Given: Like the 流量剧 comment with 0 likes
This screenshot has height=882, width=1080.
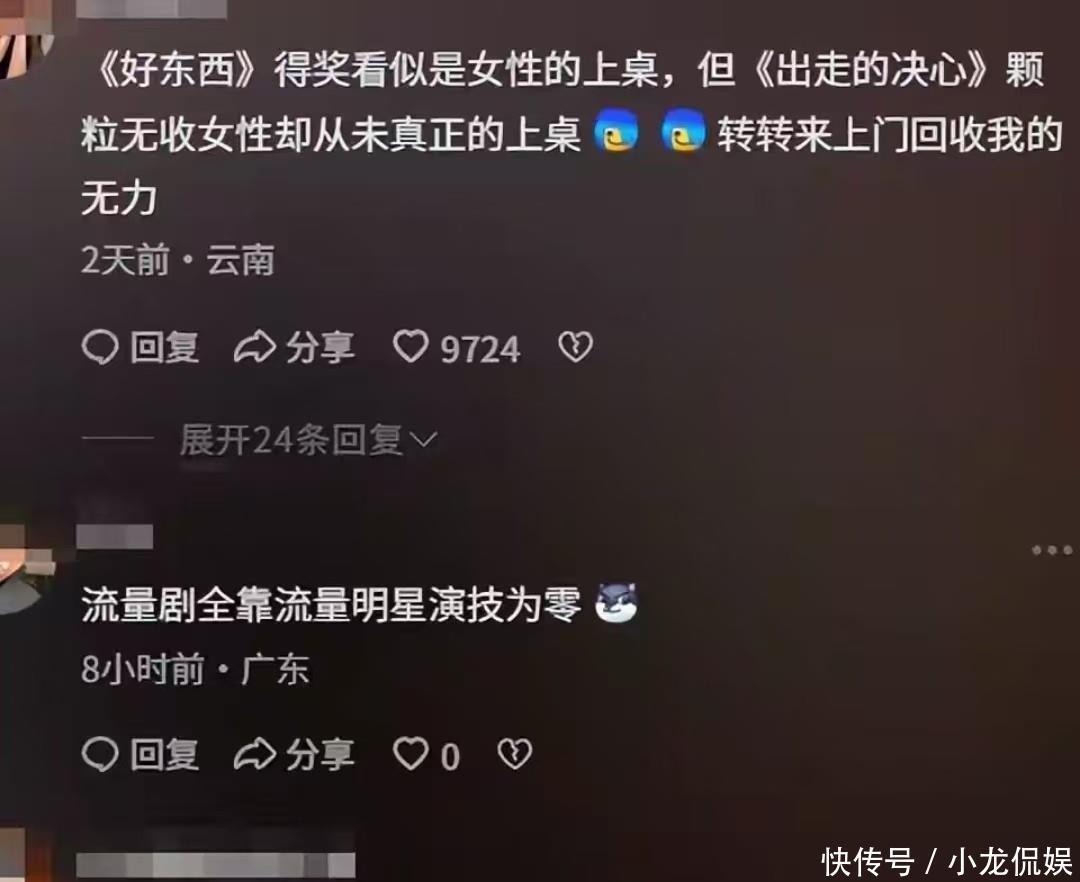Looking at the screenshot, I should pos(411,753).
